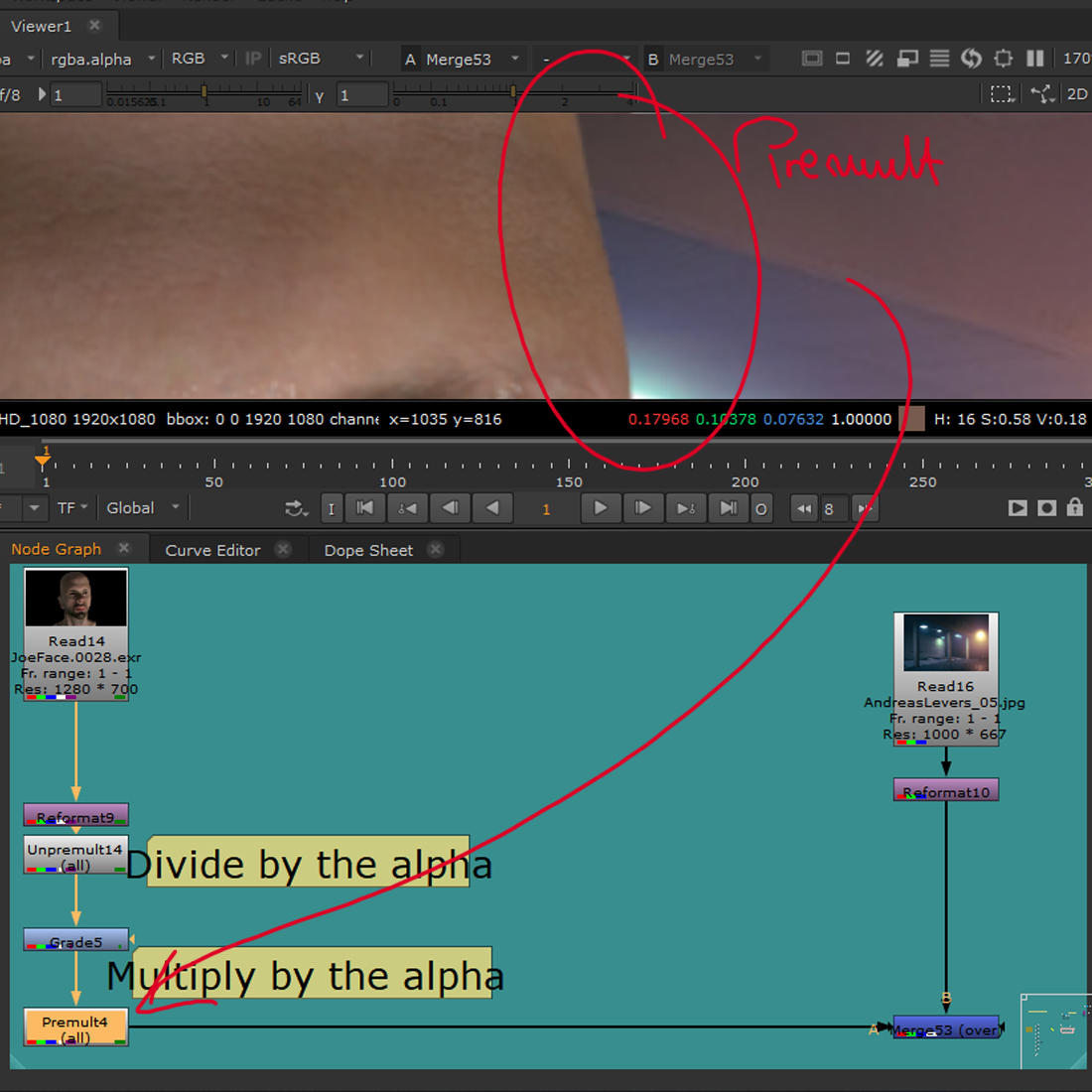
Task: Click the overlapping rectangles ROI icon
Action: click(906, 59)
